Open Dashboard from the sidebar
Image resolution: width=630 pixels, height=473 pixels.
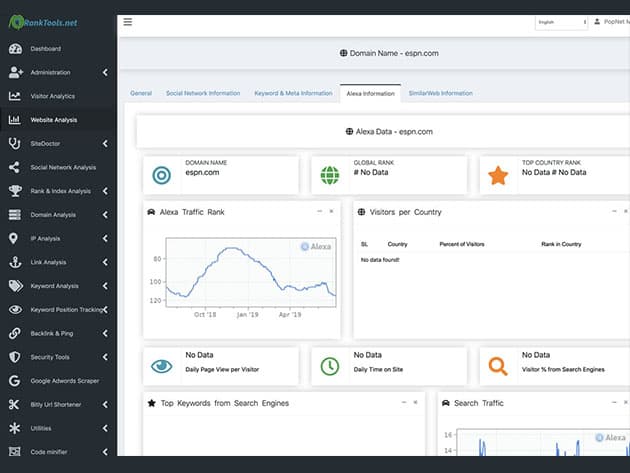click(45, 49)
